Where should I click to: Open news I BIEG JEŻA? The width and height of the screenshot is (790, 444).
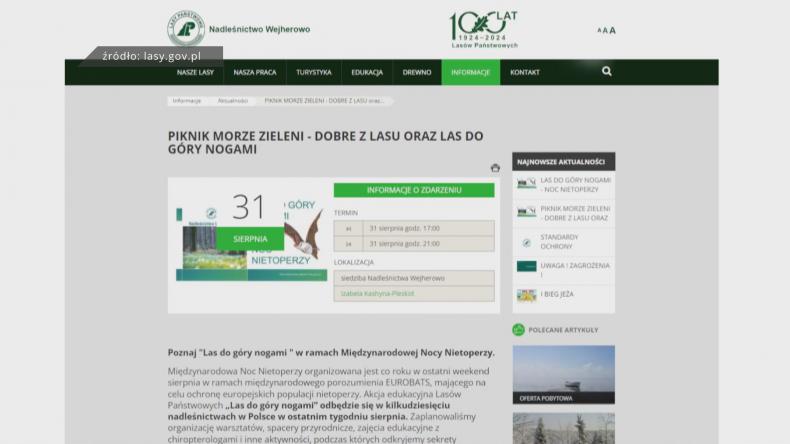[x=557, y=294]
